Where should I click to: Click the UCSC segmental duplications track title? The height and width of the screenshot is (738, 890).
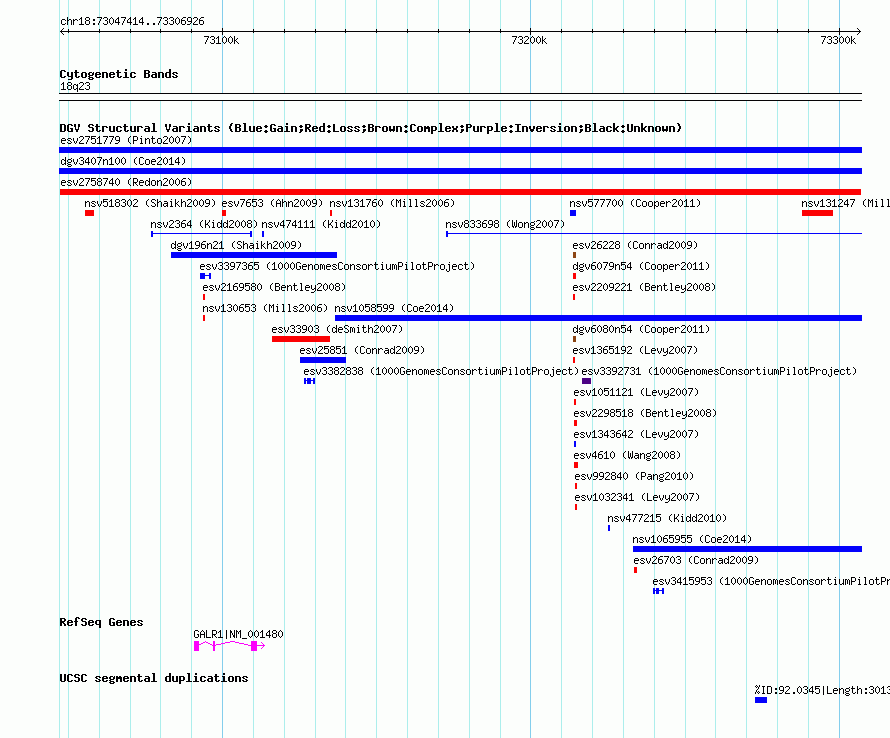click(x=154, y=678)
